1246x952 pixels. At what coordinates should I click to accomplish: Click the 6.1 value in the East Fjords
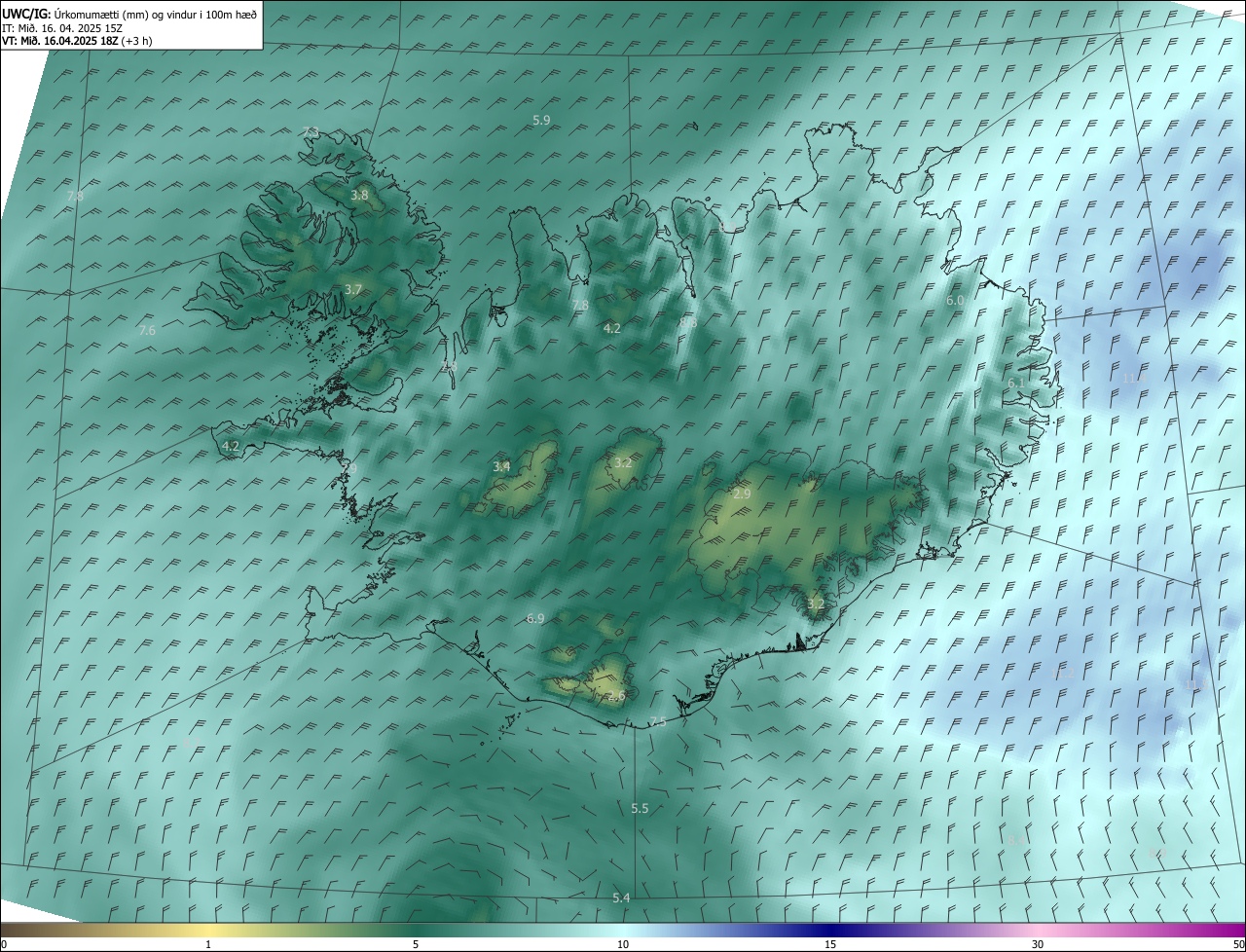(x=1015, y=384)
